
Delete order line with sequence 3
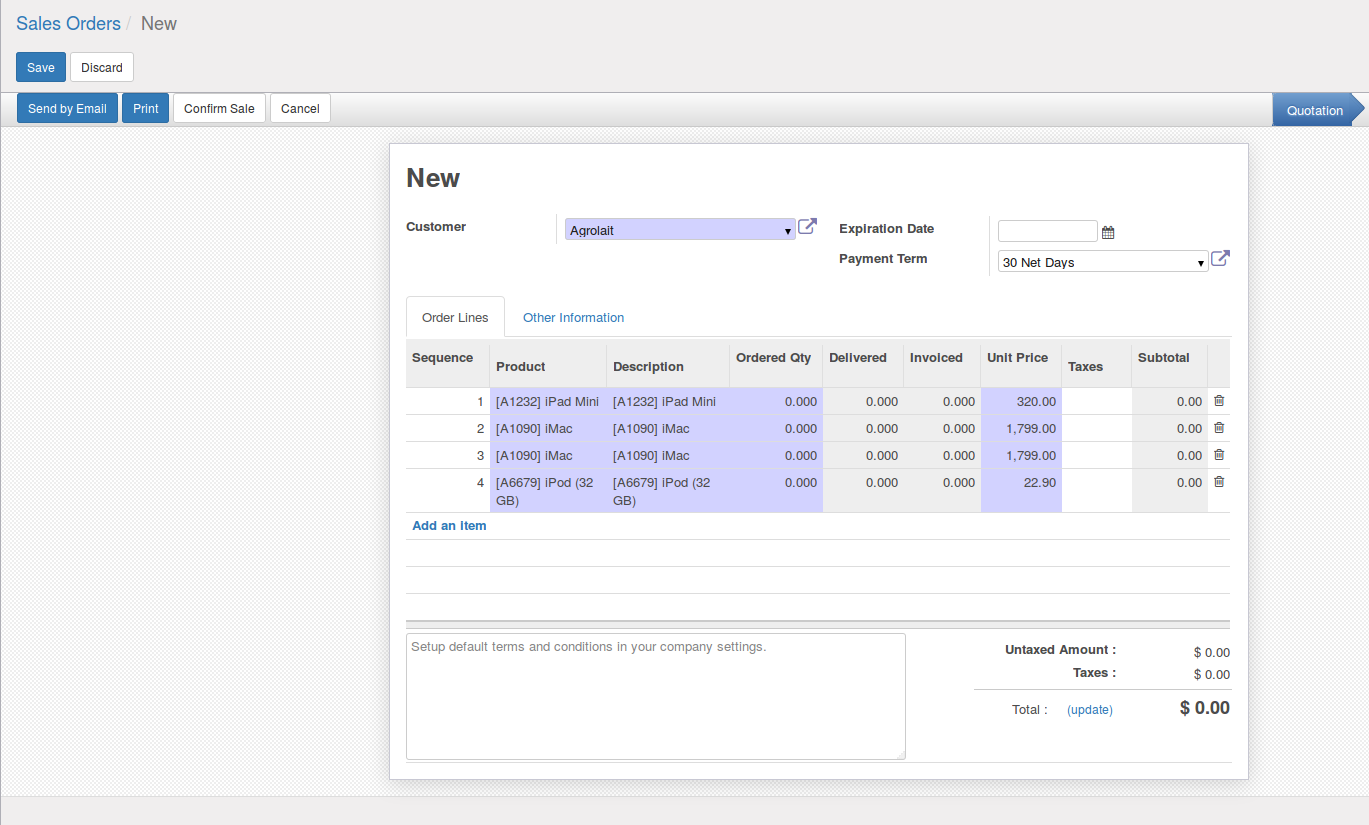[1218, 454]
